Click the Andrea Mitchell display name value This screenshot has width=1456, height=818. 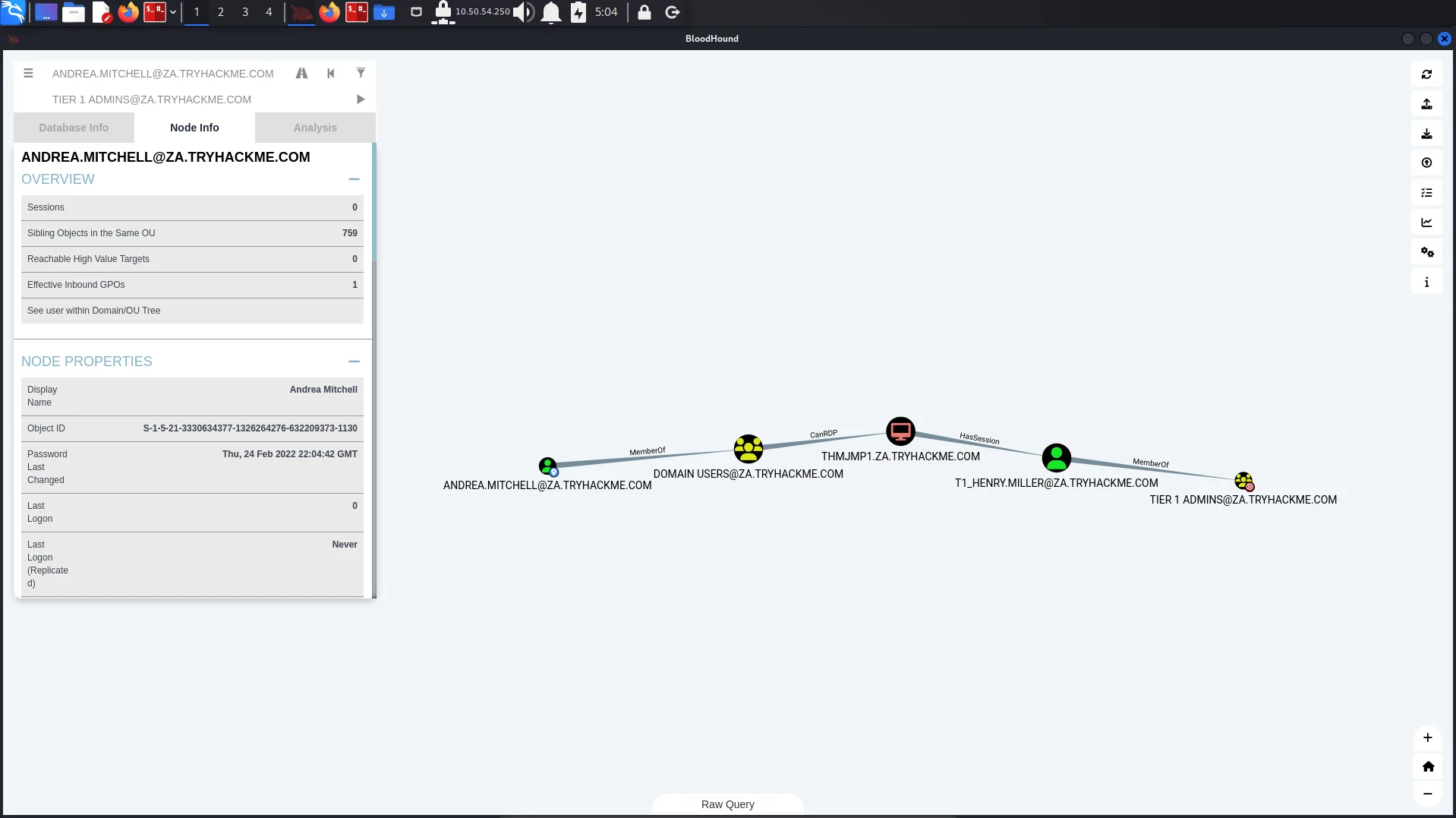click(x=323, y=390)
